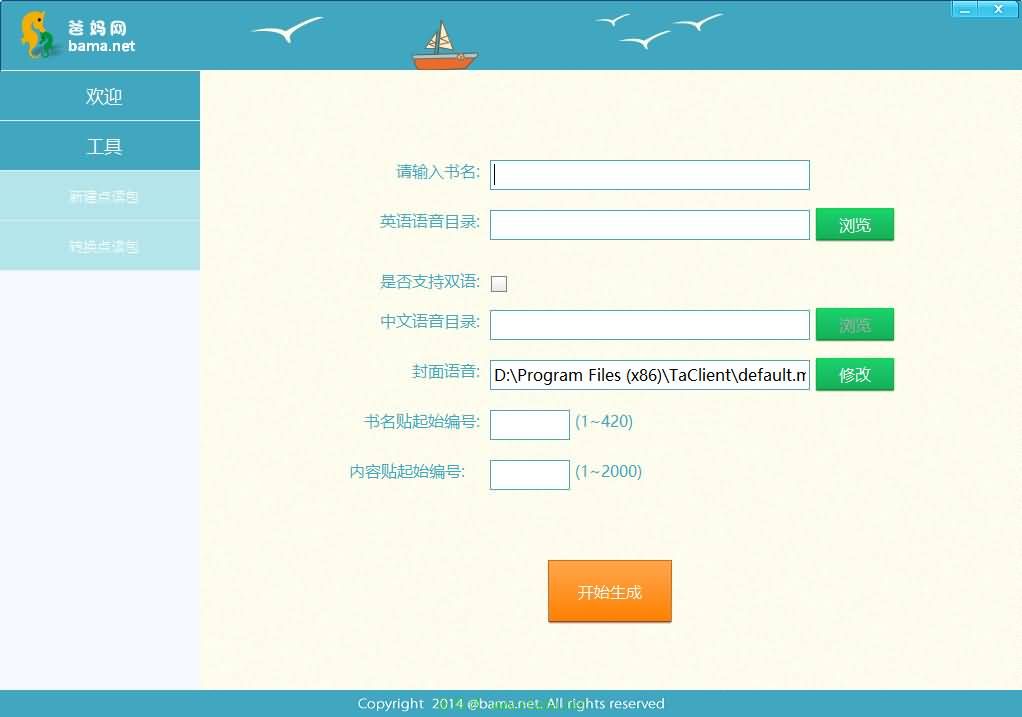Focus the 书名贴起始编号 number field
Viewport: 1022px width, 717px height.
coord(529,425)
